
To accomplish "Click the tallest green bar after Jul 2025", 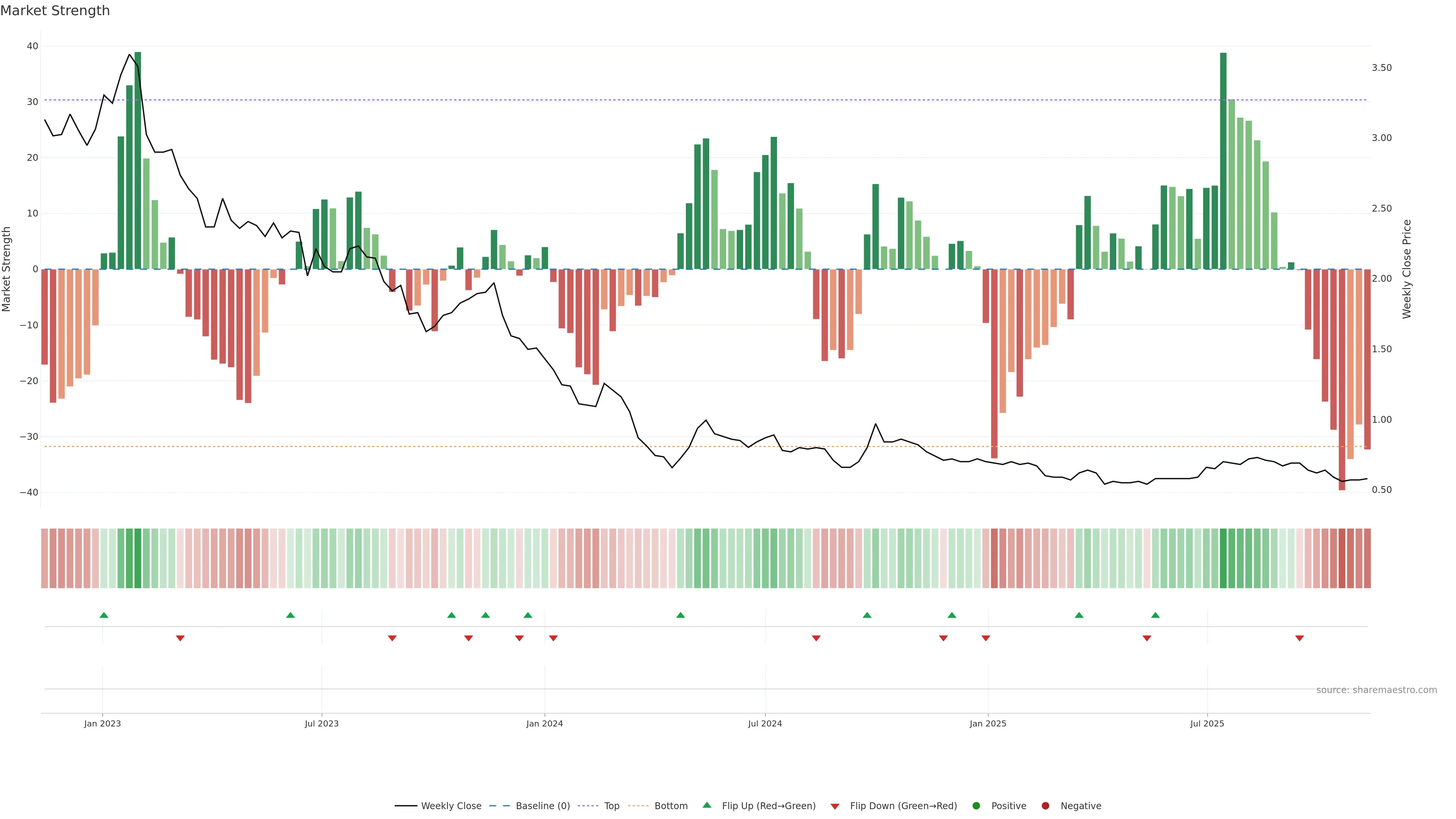I will (x=1223, y=160).
